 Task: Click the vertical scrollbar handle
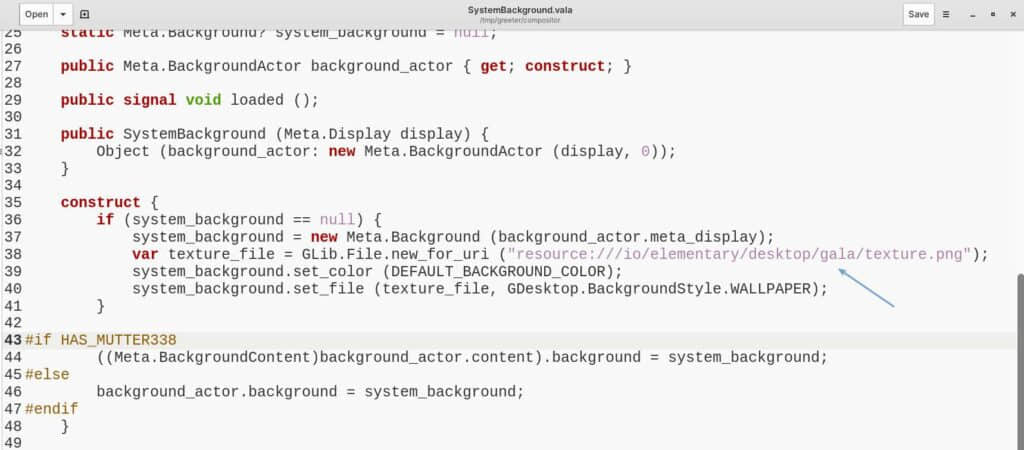(1019, 360)
